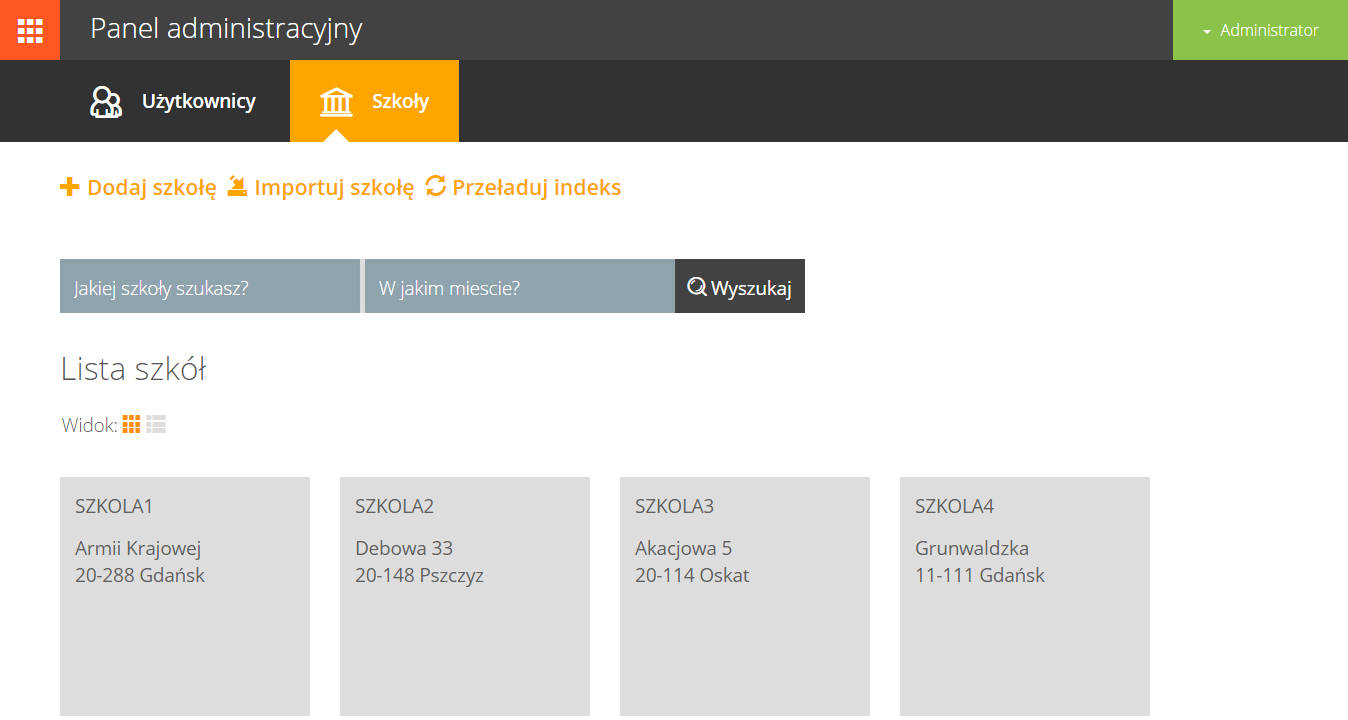Click the Wyszukaj search button

pos(740,286)
